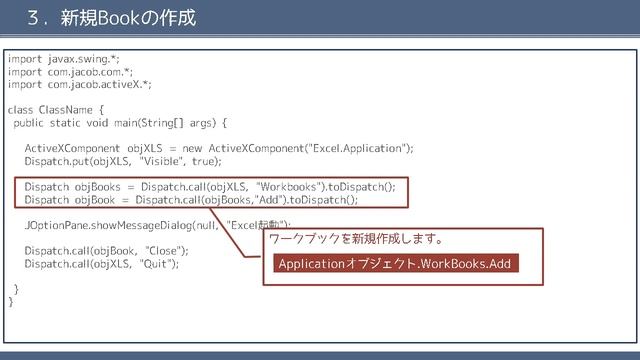This screenshot has height=360, width=640.
Task: Click the JOptionPane.showMessageDialog line
Action: pyautogui.click(x=157, y=225)
